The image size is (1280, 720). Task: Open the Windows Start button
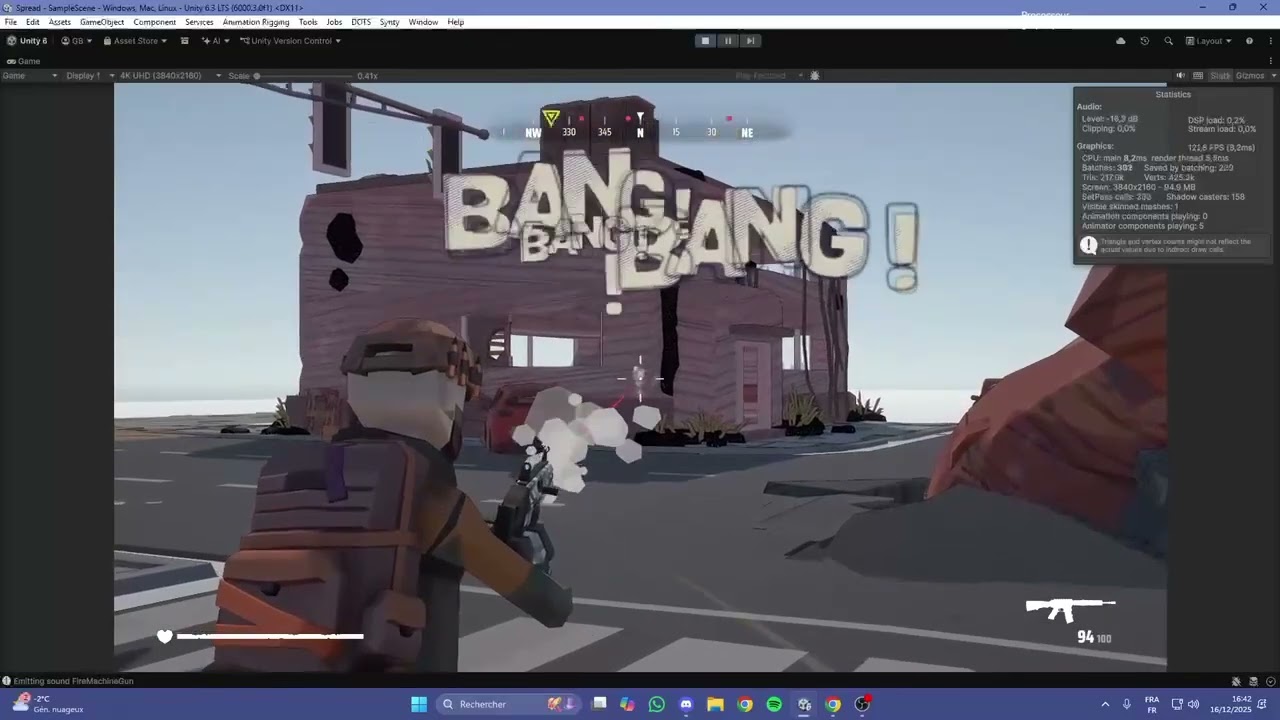pos(419,704)
